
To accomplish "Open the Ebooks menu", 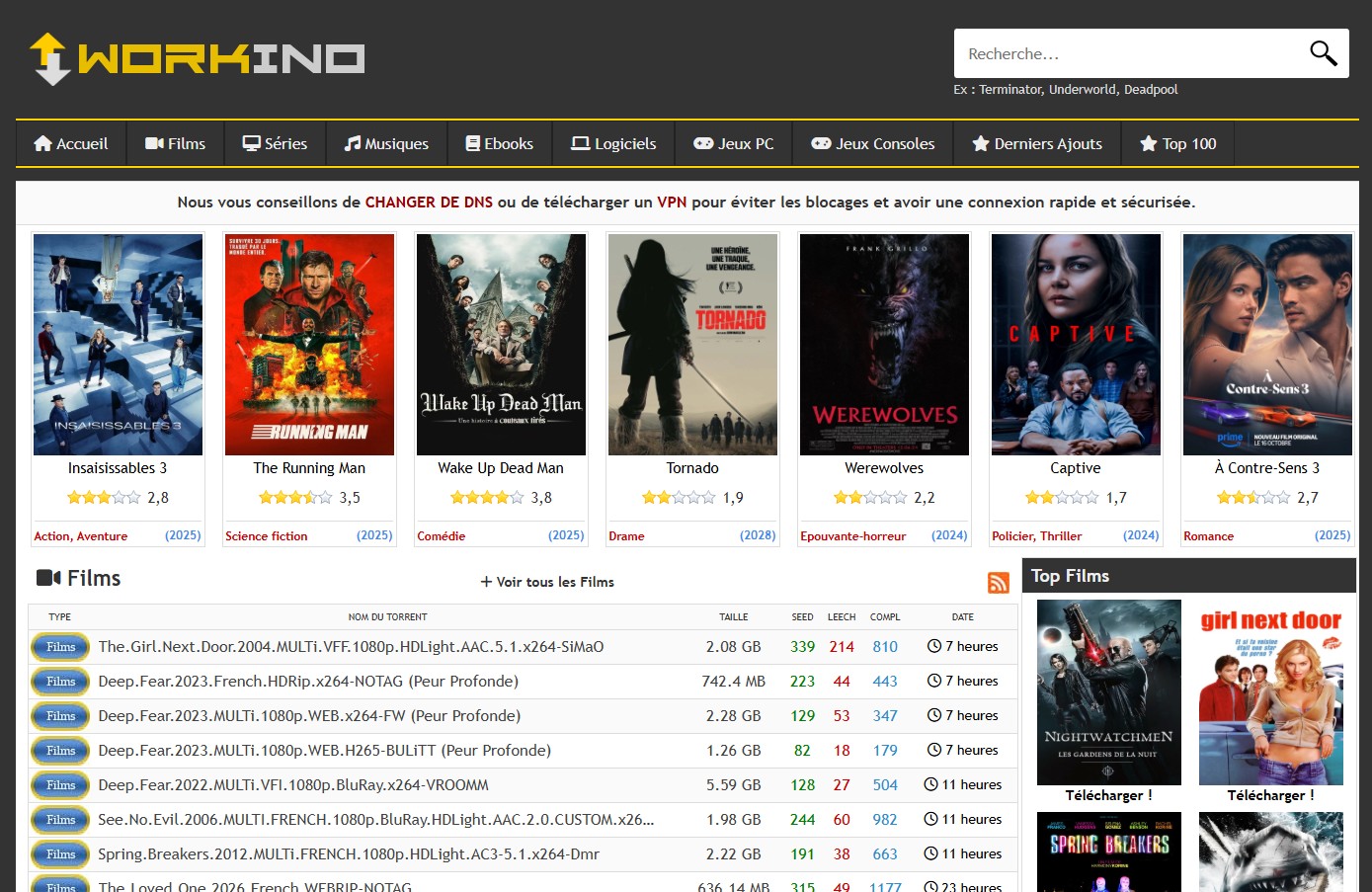I will 500,143.
